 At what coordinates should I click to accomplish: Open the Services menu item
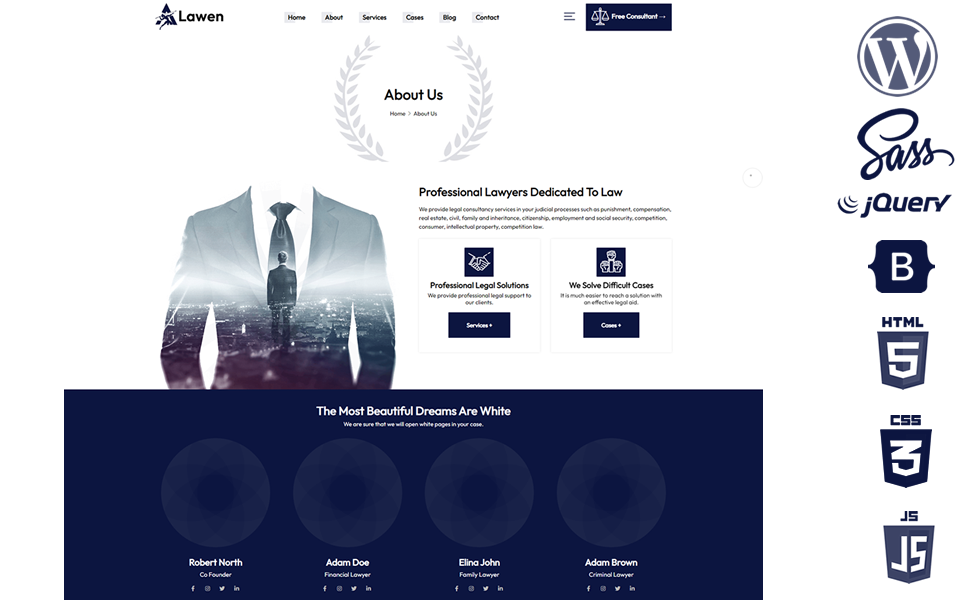pos(374,17)
